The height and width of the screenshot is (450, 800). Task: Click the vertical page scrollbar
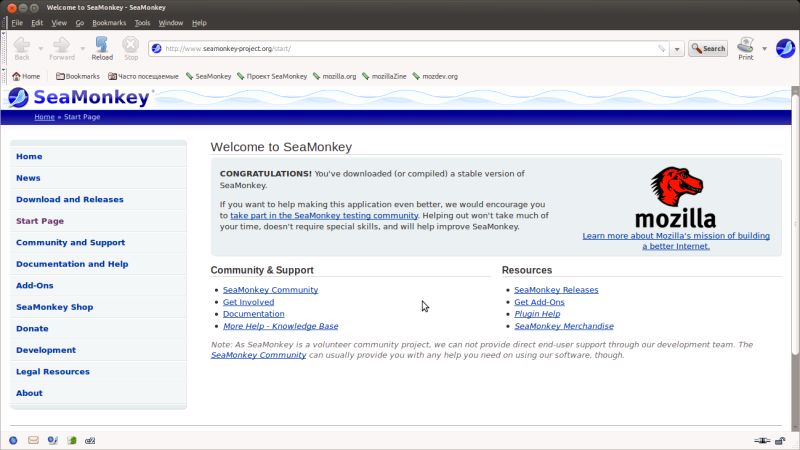click(795, 224)
